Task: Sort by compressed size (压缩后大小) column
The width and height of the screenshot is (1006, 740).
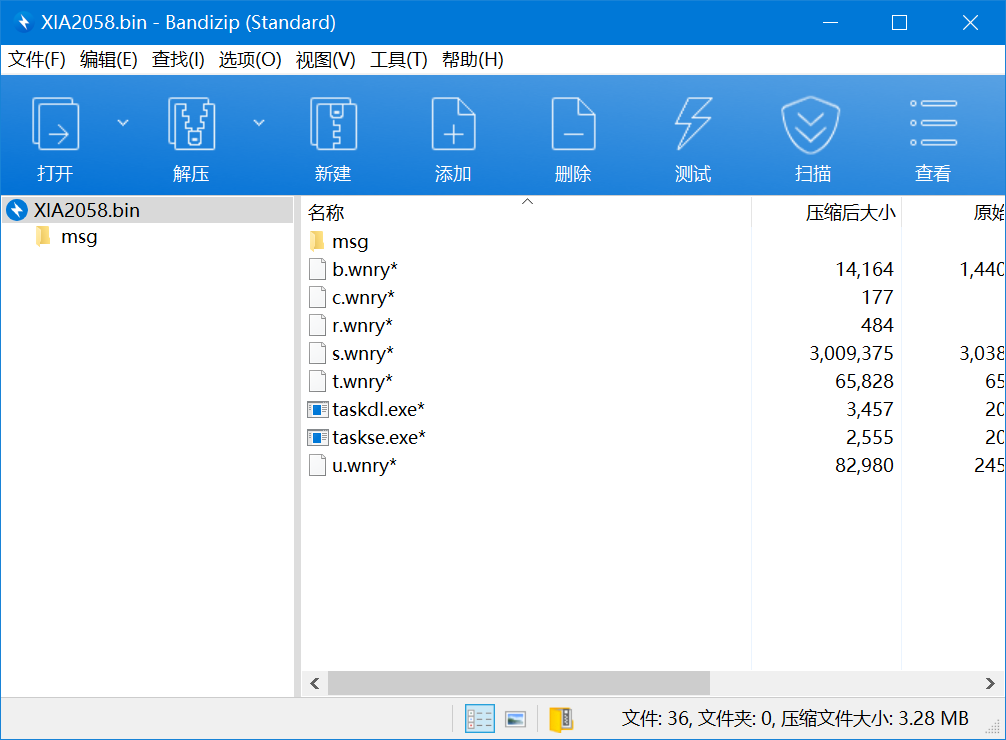Action: [x=850, y=212]
